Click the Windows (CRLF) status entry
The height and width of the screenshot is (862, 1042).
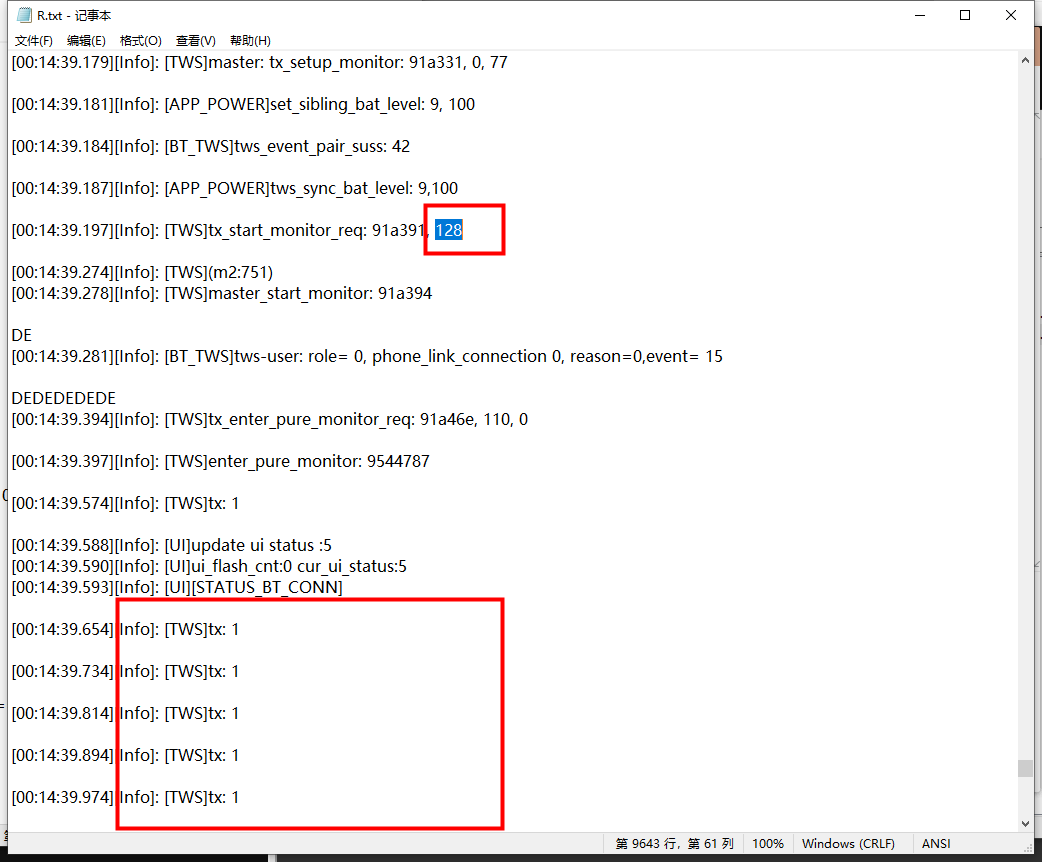(848, 843)
